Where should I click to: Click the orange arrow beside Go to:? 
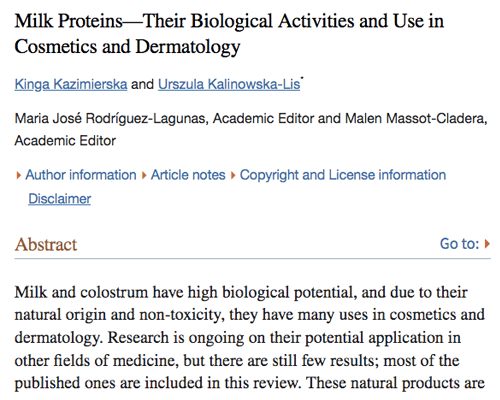coord(487,244)
